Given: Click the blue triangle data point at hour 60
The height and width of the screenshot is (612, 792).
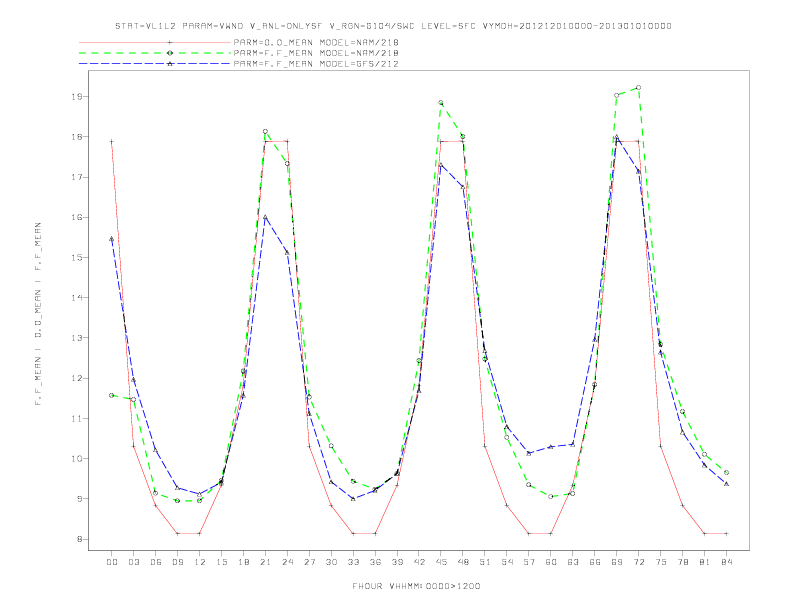Looking at the screenshot, I should click(x=551, y=447).
